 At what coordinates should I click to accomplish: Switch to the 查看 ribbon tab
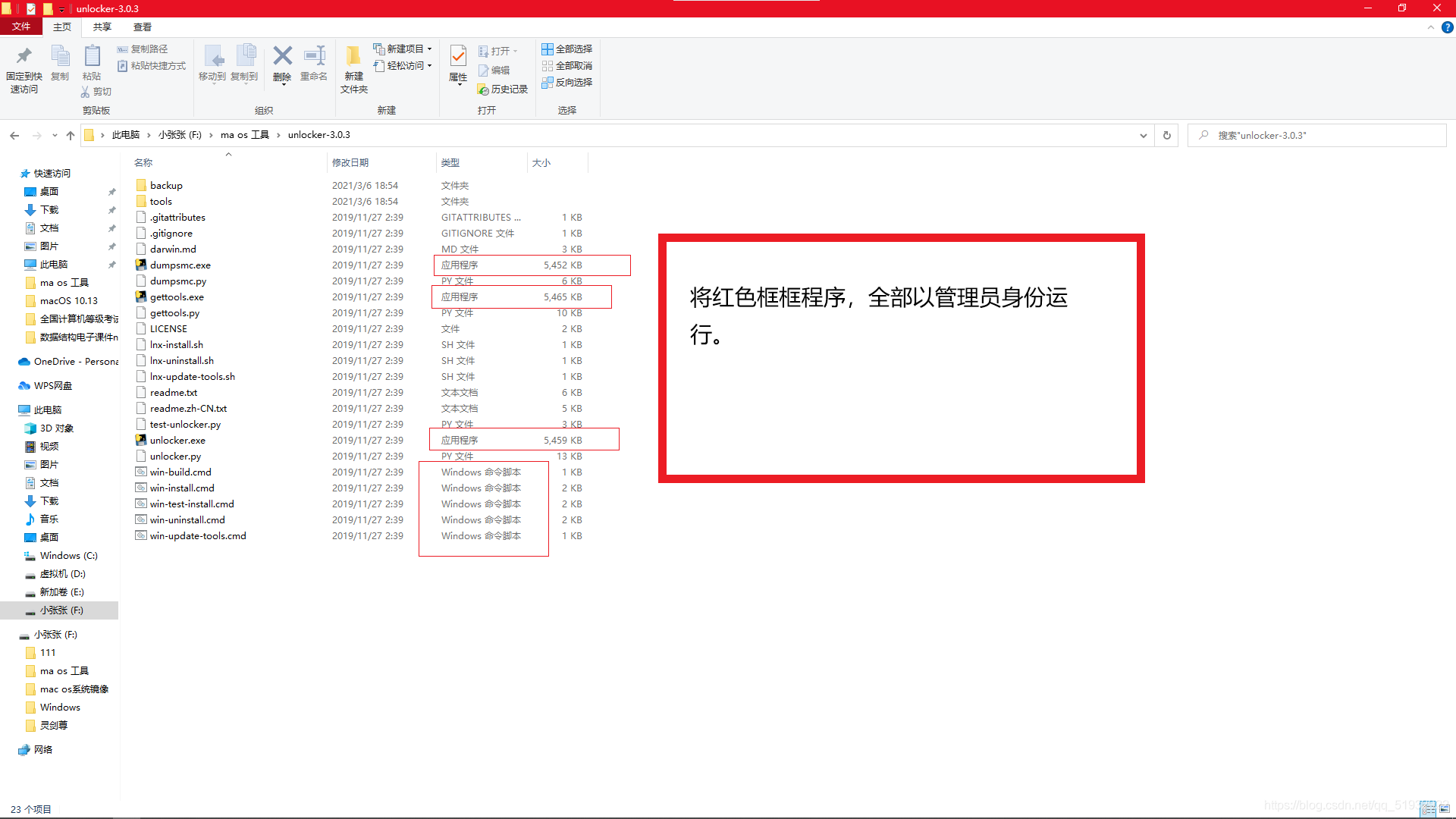(142, 27)
